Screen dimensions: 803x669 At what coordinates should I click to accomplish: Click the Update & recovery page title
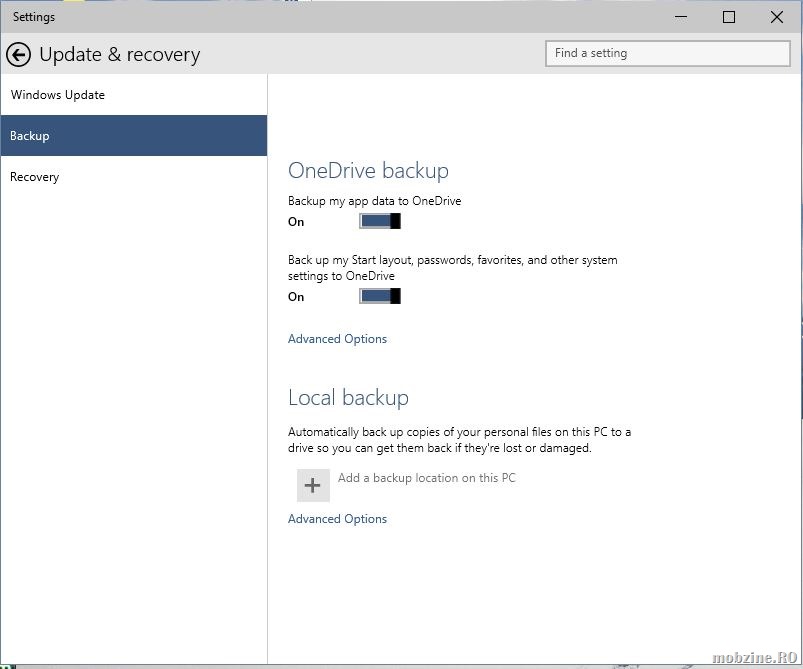pos(120,55)
